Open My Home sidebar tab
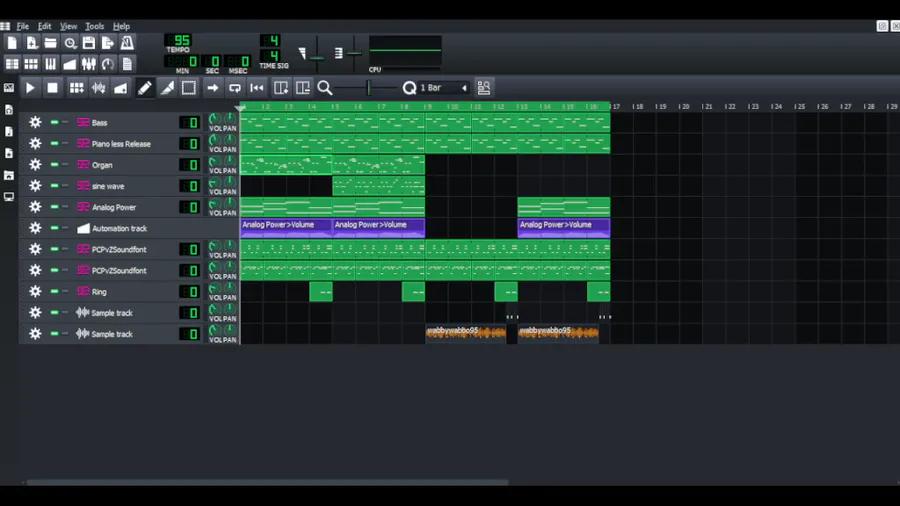The image size is (900, 506). 9,175
